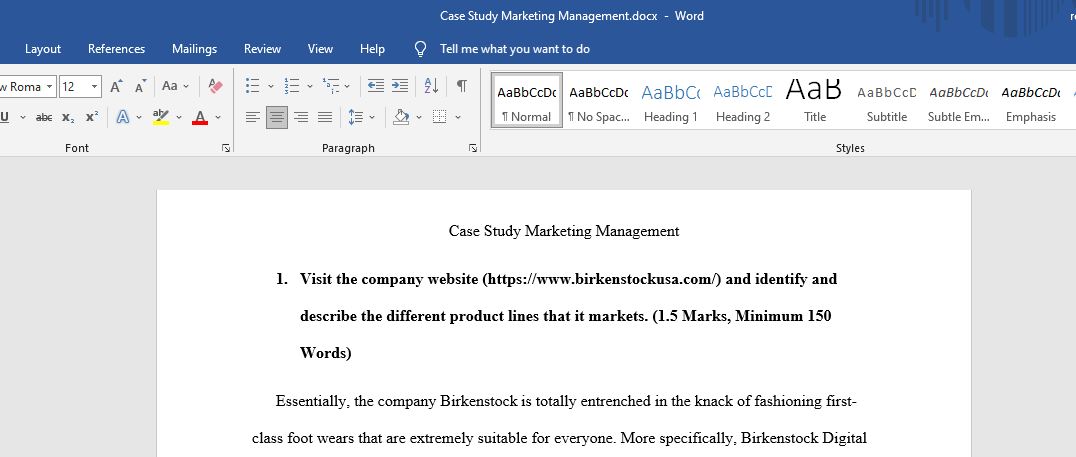The width and height of the screenshot is (1076, 457).
Task: Open the Help tab
Action: click(372, 49)
